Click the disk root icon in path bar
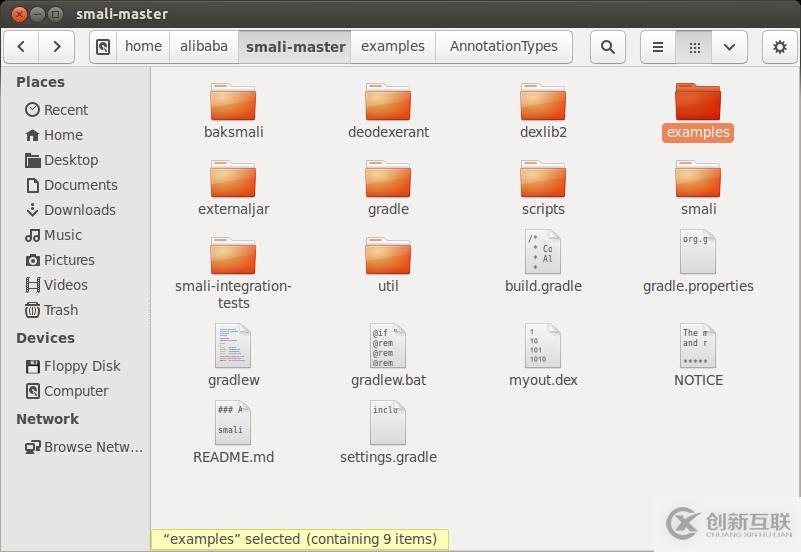 (103, 47)
